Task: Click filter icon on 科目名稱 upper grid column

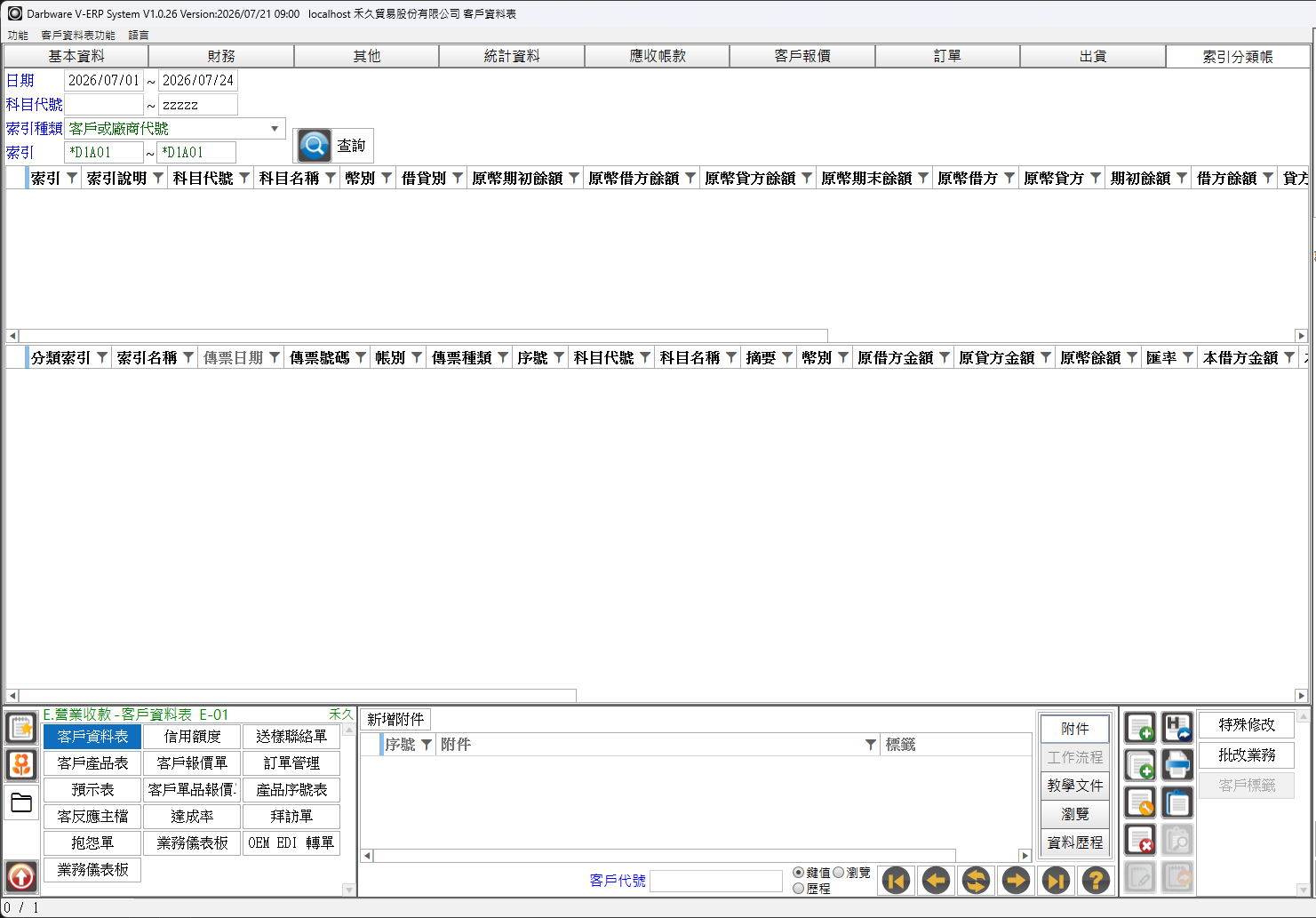Action: point(331,179)
